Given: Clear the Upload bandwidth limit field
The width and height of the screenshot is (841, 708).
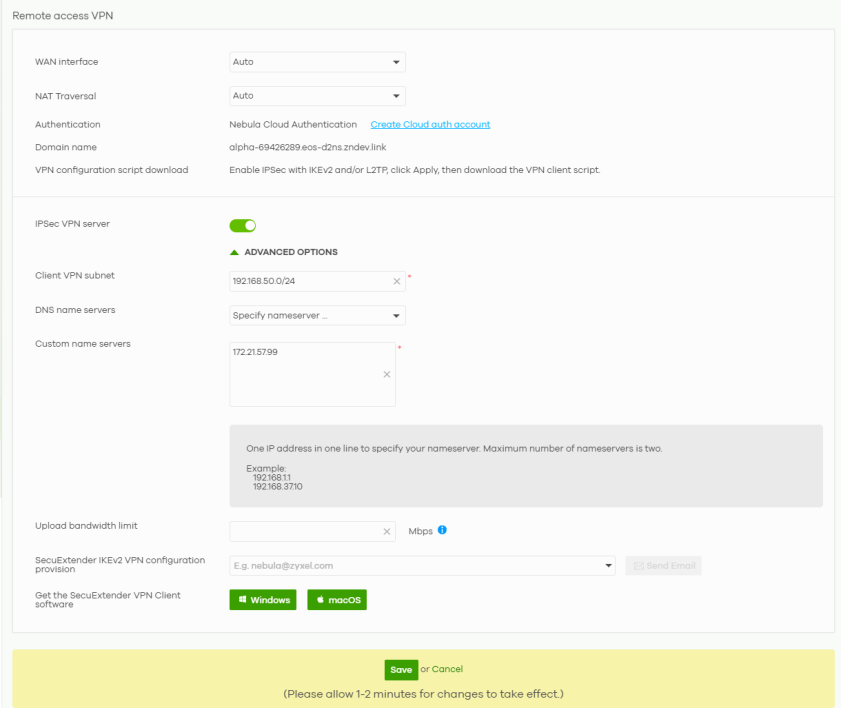Looking at the screenshot, I should point(387,531).
